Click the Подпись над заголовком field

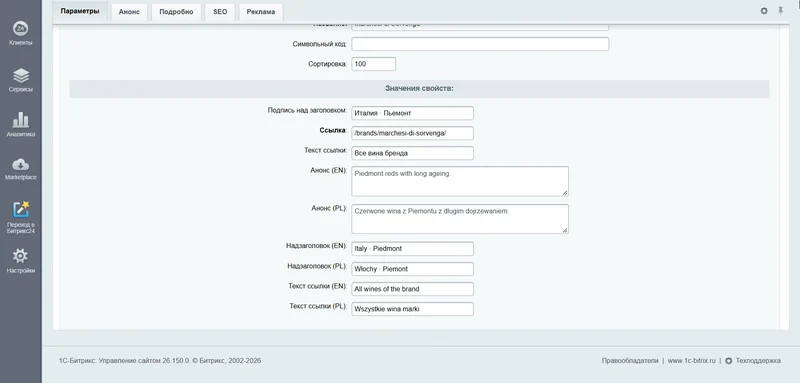tap(412, 113)
